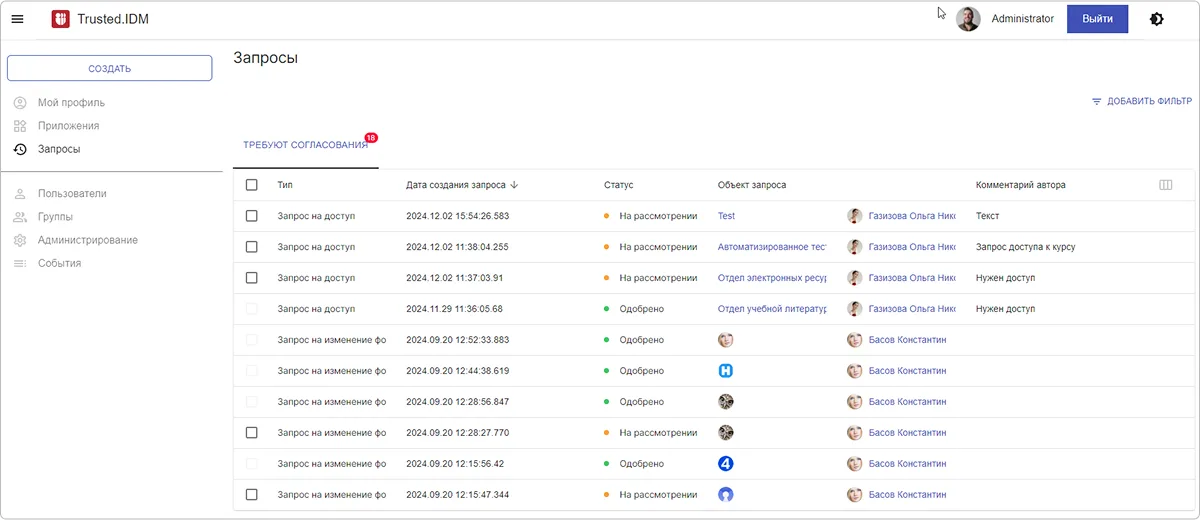Viewport: 1200px width, 520px height.
Task: Click the Trusted.IDM logo icon
Action: (60, 19)
